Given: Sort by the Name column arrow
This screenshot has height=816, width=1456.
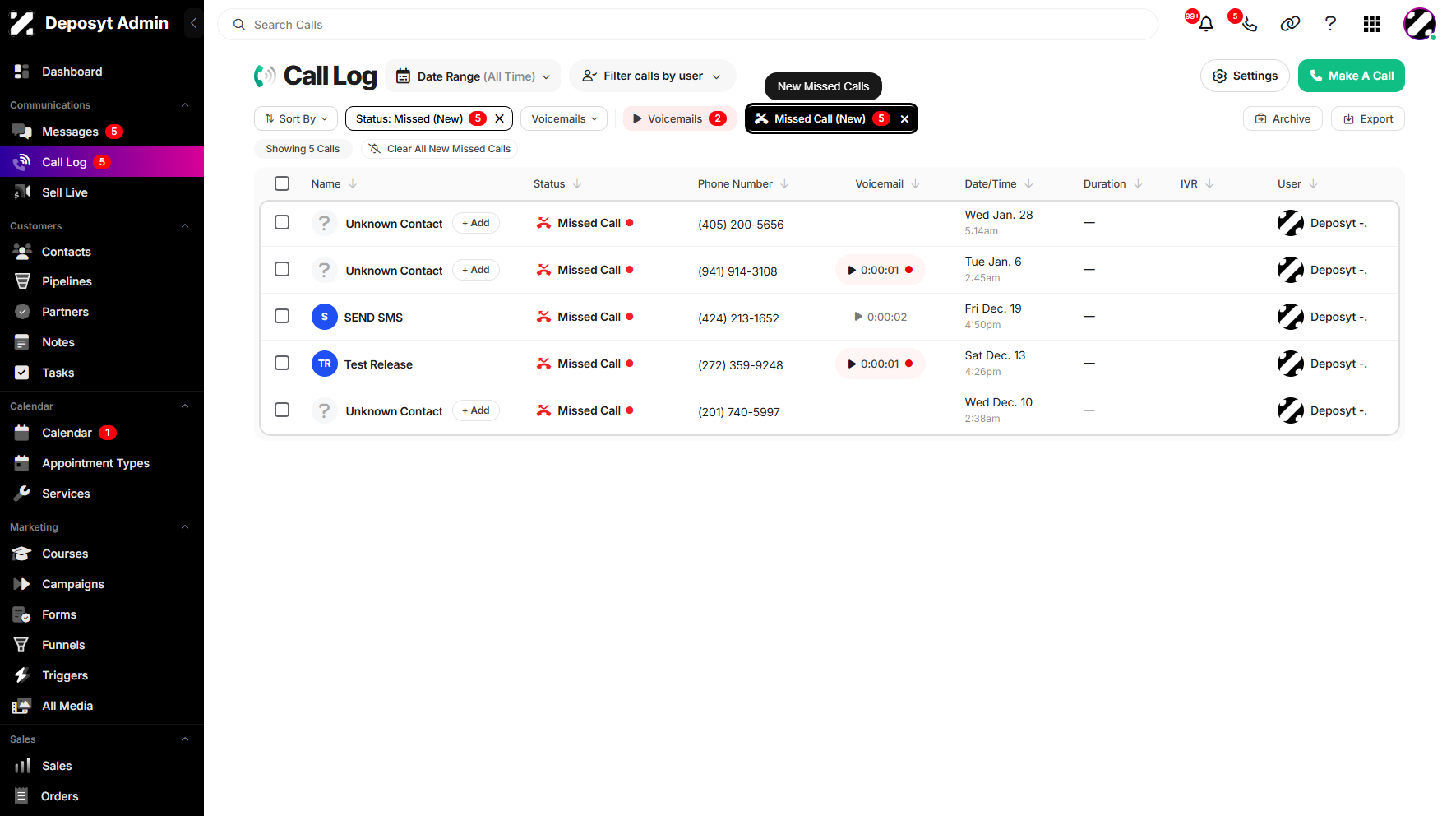Looking at the screenshot, I should point(353,183).
